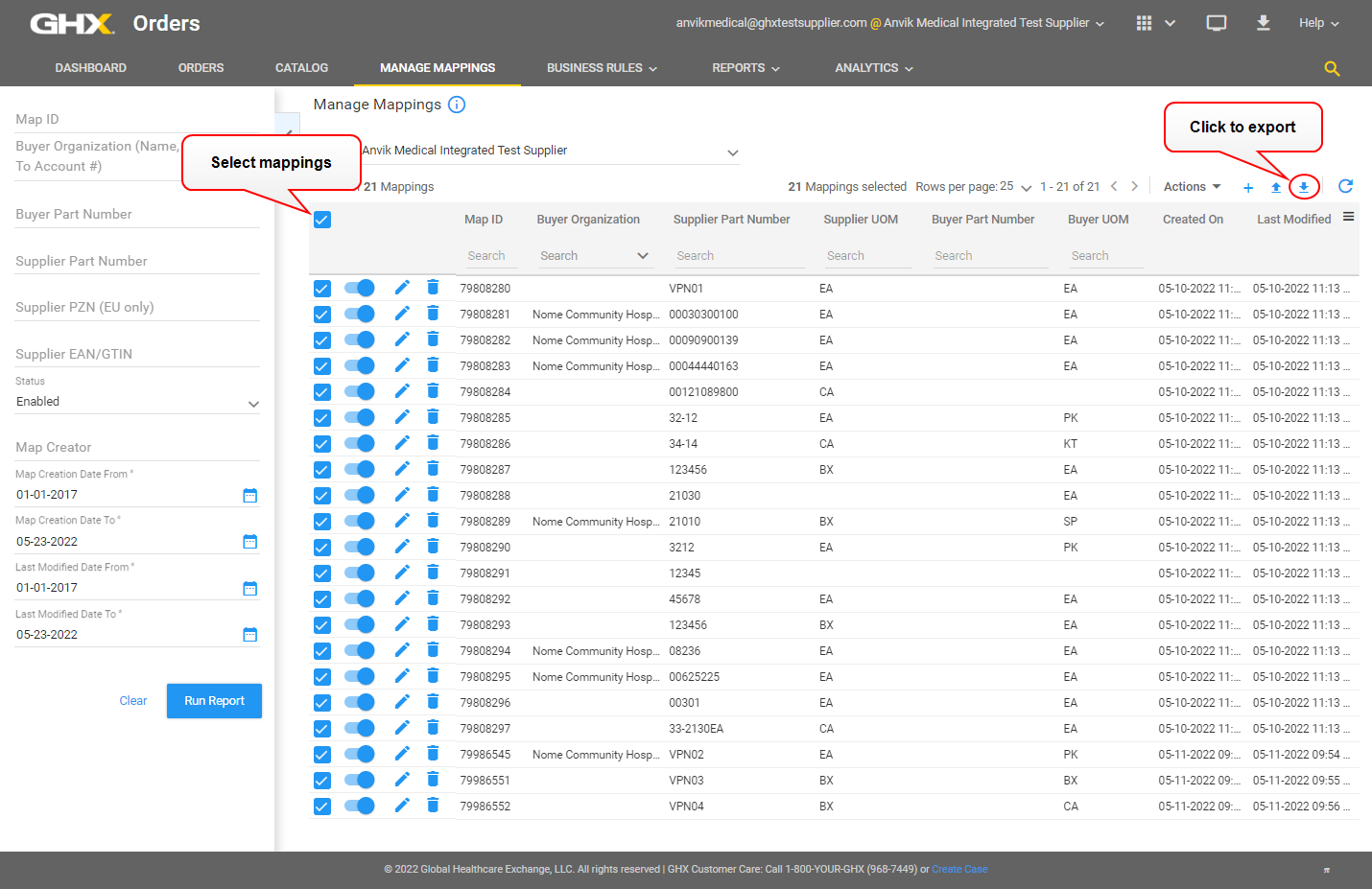
Task: Click the Supplier Part Number column search box
Action: point(738,256)
